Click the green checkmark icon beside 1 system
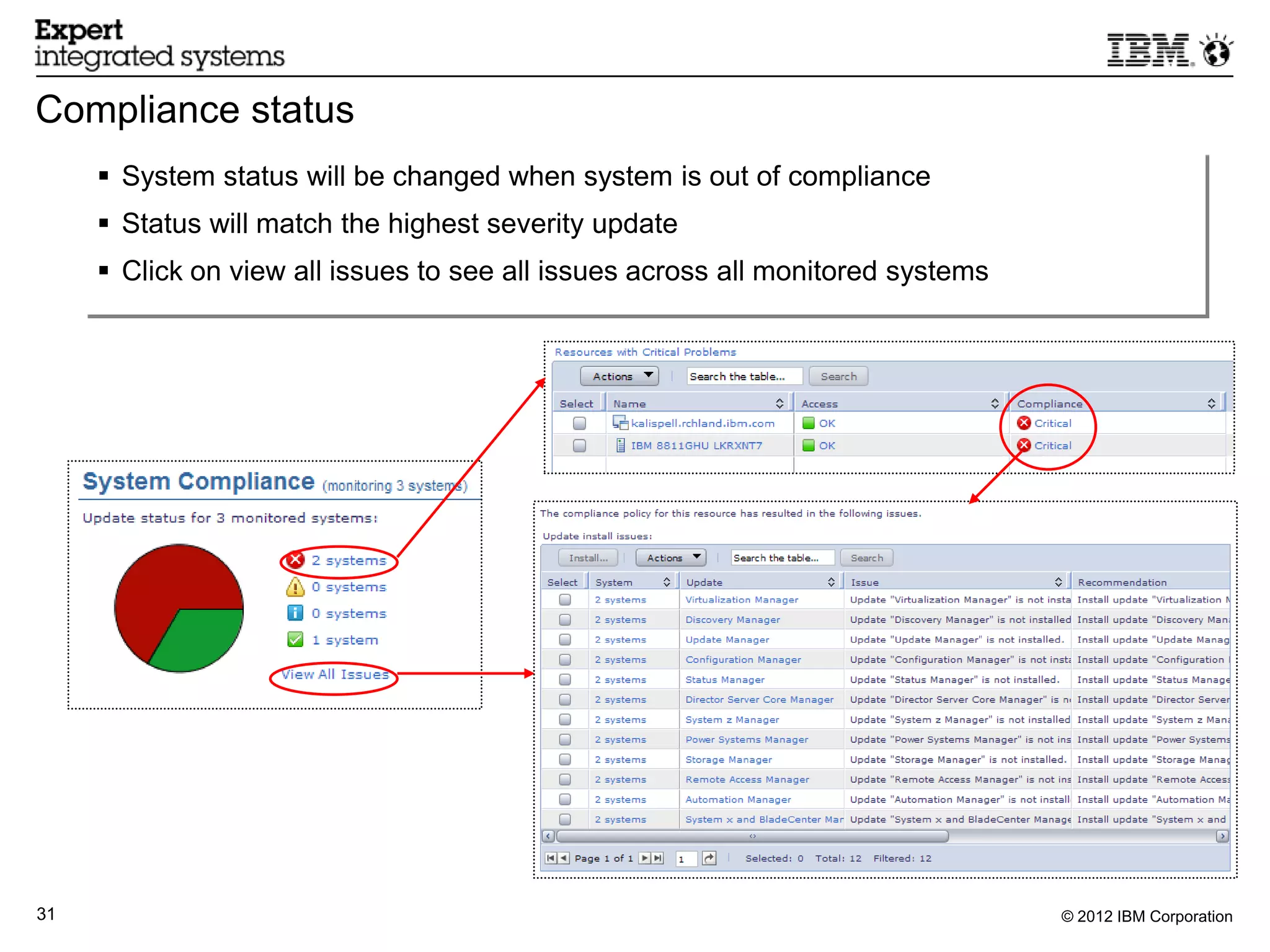 pos(295,640)
